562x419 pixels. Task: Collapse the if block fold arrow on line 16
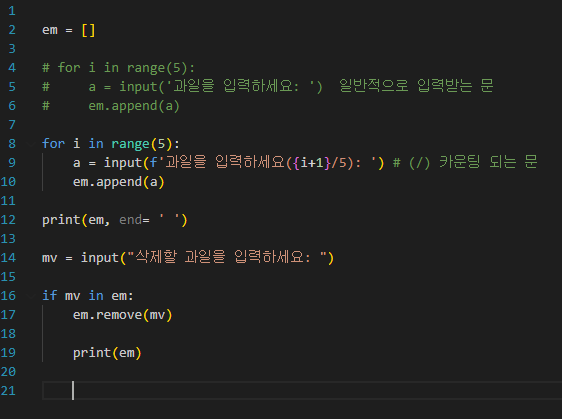click(32, 296)
